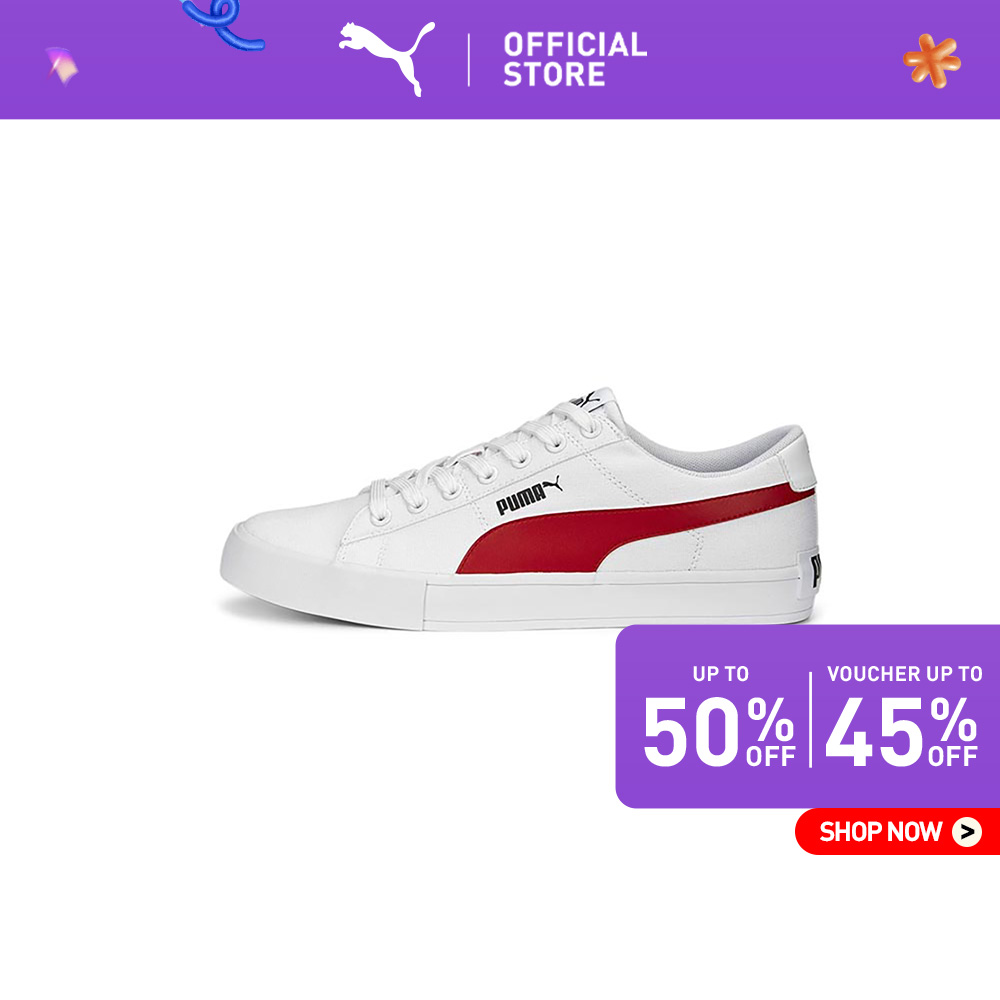
Task: Click the white Puma cat logo
Action: pyautogui.click(x=386, y=58)
